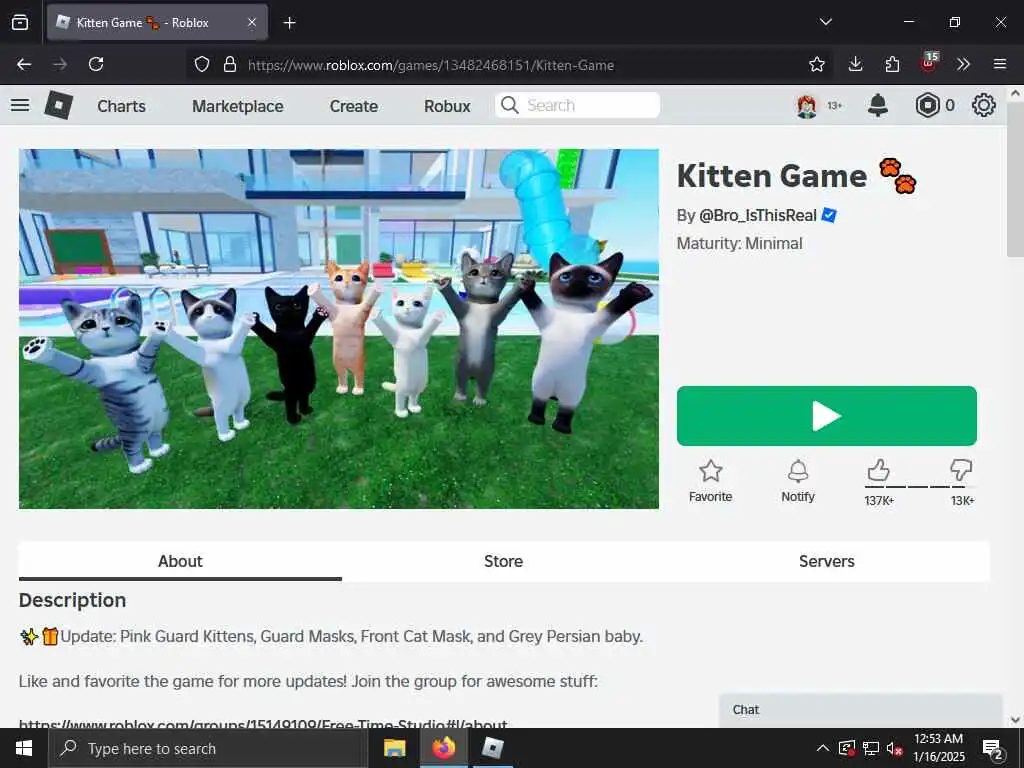Open the user avatar profile icon
The height and width of the screenshot is (768, 1024).
(807, 105)
